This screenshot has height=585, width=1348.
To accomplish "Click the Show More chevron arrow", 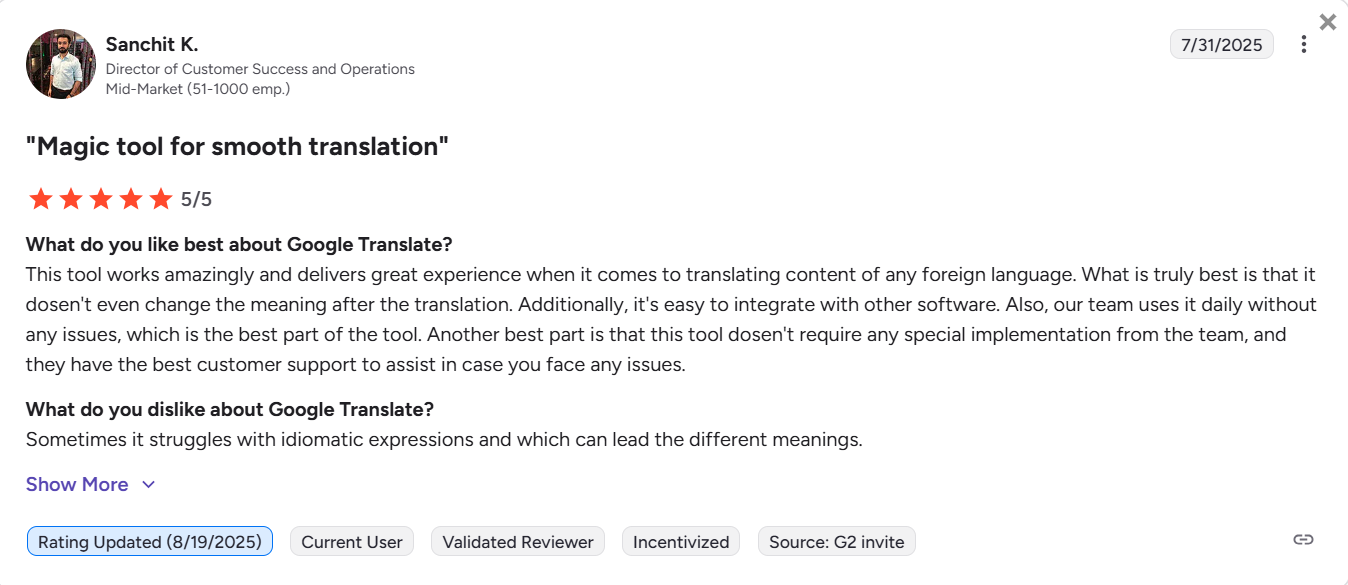I will pyautogui.click(x=148, y=484).
